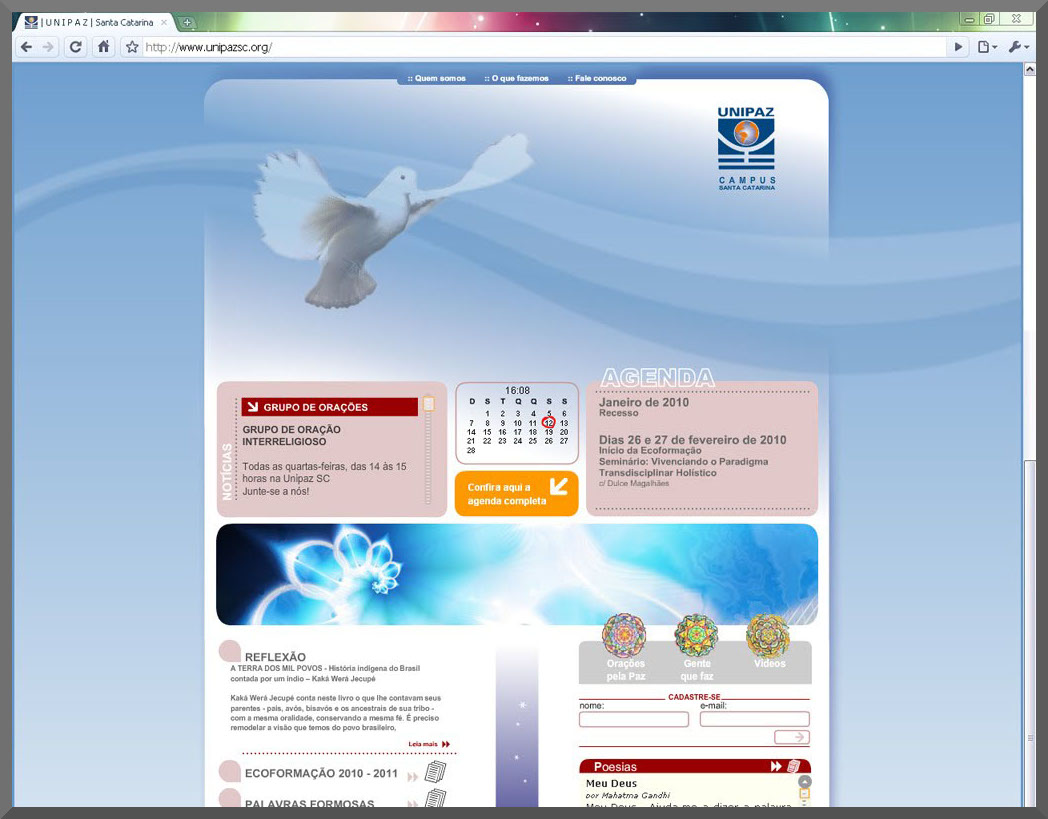Click the document icon beside Ecoformação
This screenshot has height=819, width=1048.
point(435,772)
